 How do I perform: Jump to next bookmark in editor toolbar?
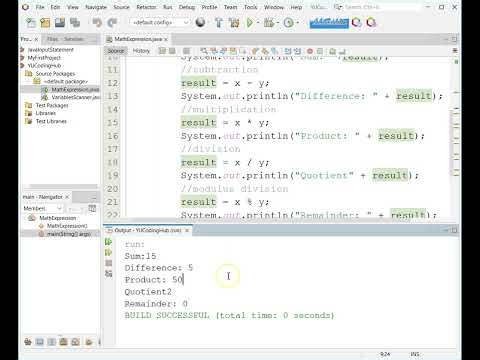(x=264, y=51)
